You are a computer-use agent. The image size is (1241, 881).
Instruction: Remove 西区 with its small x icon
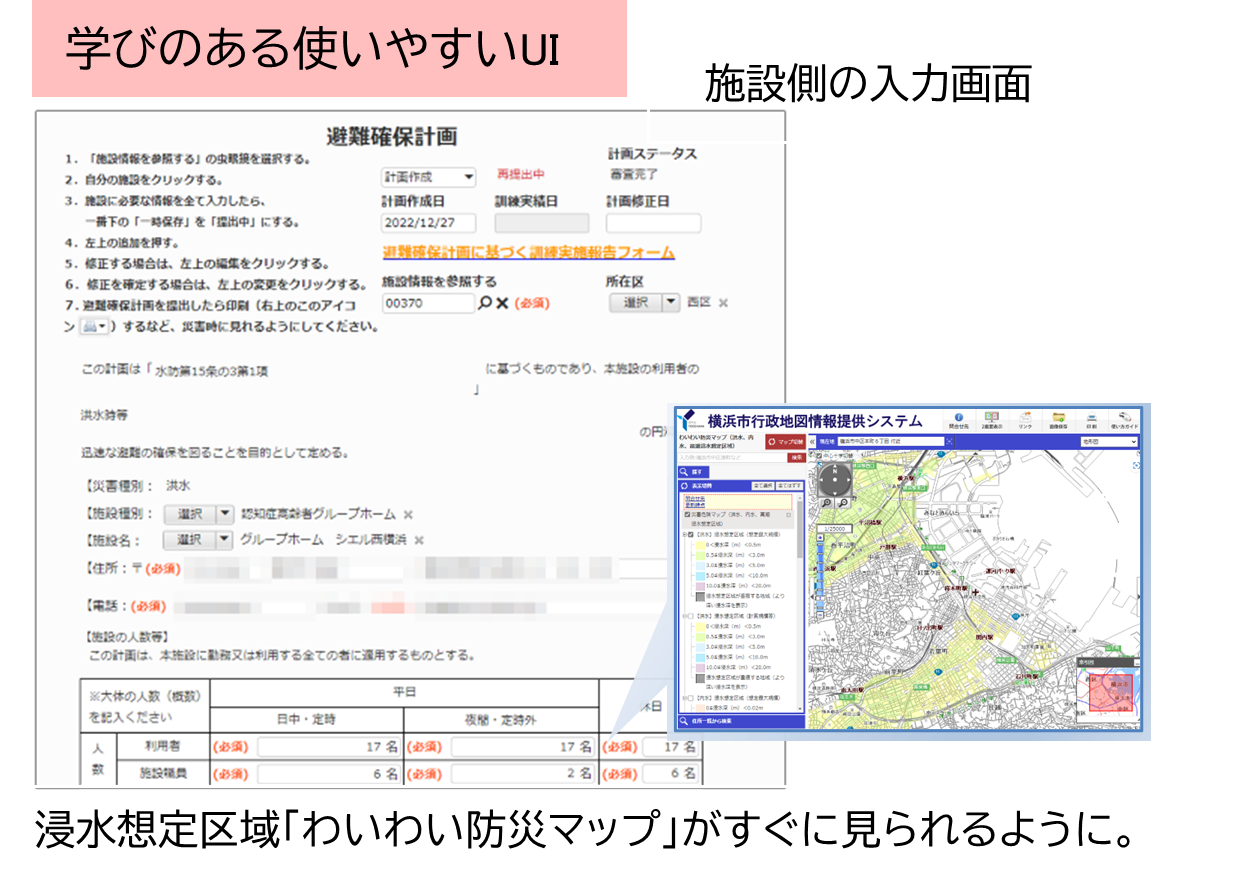723,303
